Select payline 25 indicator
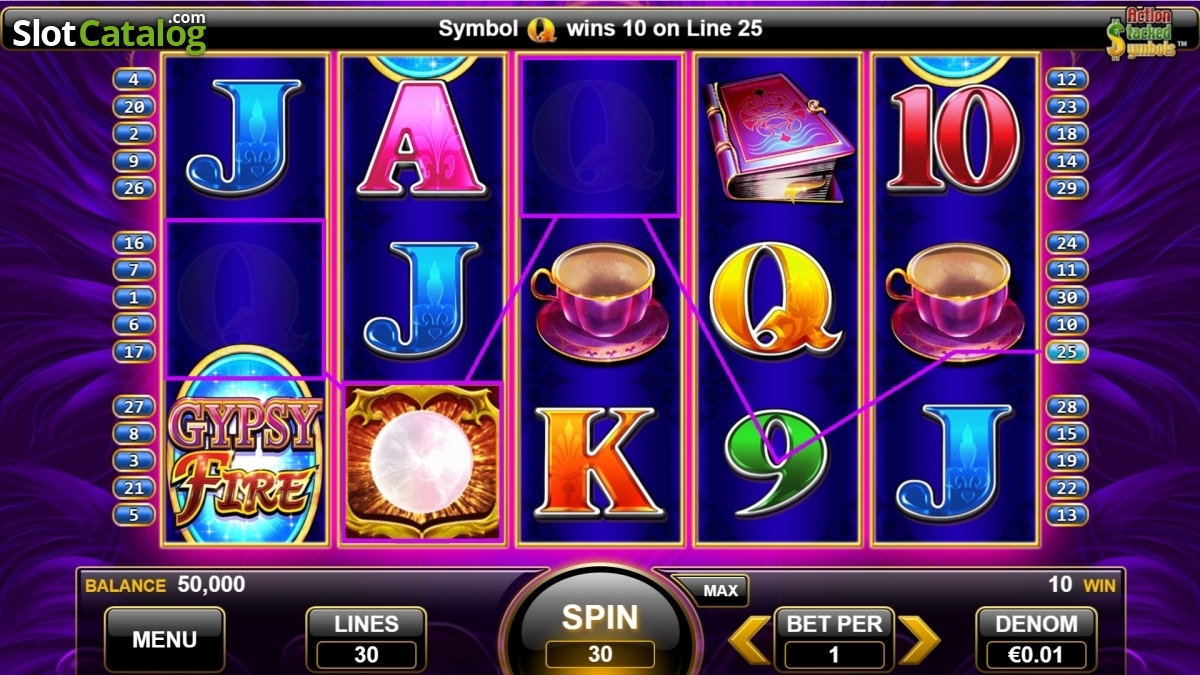The height and width of the screenshot is (675, 1200). pos(1067,352)
